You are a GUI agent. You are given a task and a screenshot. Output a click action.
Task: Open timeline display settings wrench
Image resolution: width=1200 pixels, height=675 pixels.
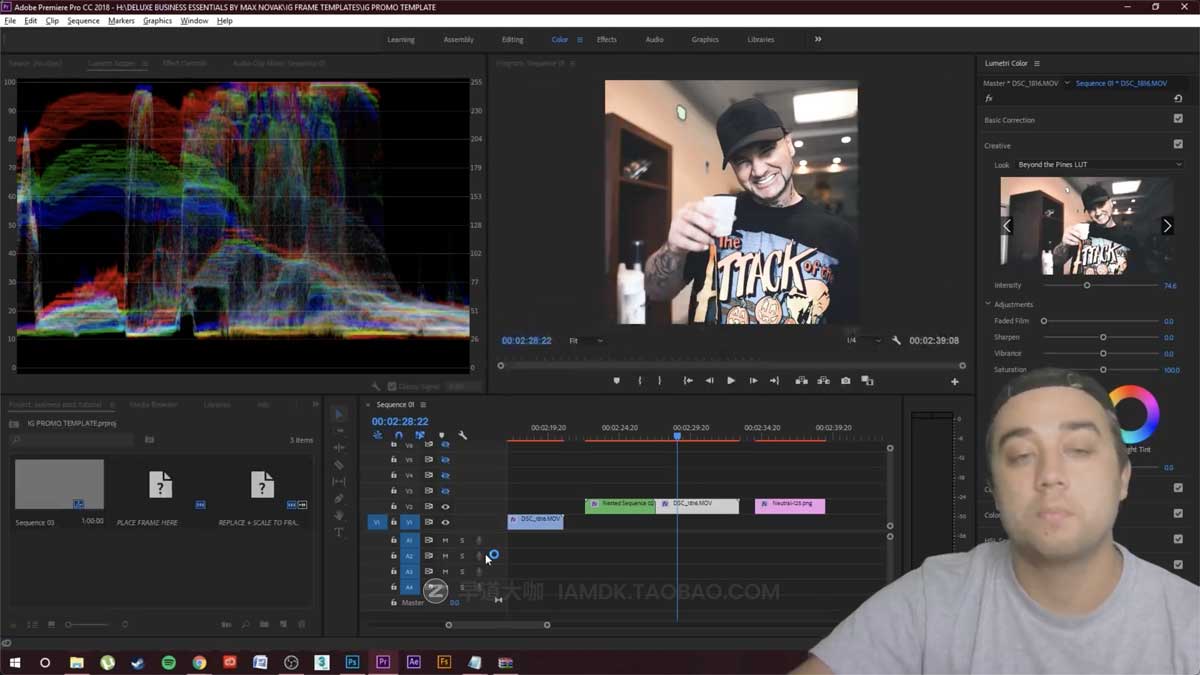(462, 436)
